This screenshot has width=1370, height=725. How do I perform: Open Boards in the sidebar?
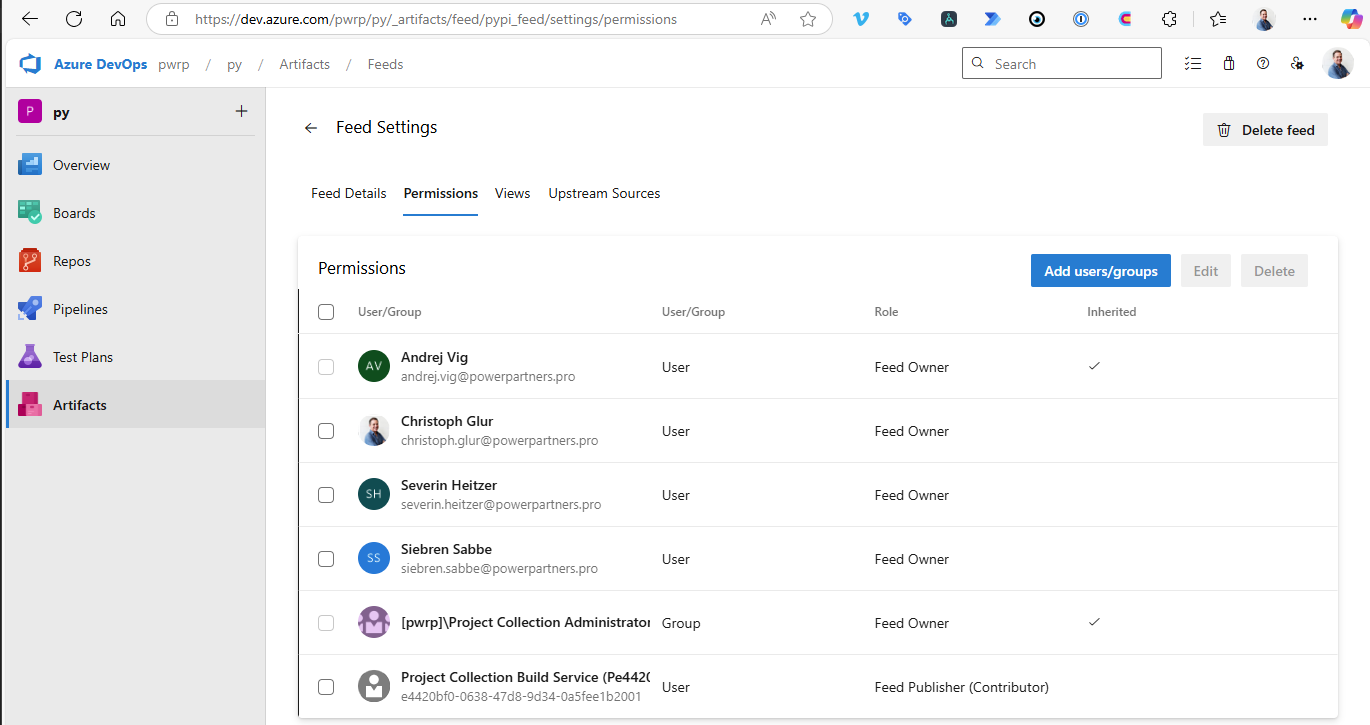[x=135, y=213]
